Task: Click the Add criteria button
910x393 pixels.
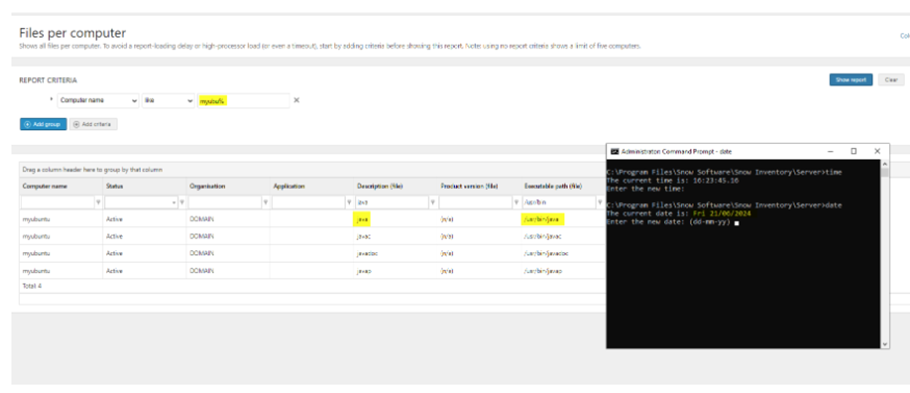Action: pos(93,124)
